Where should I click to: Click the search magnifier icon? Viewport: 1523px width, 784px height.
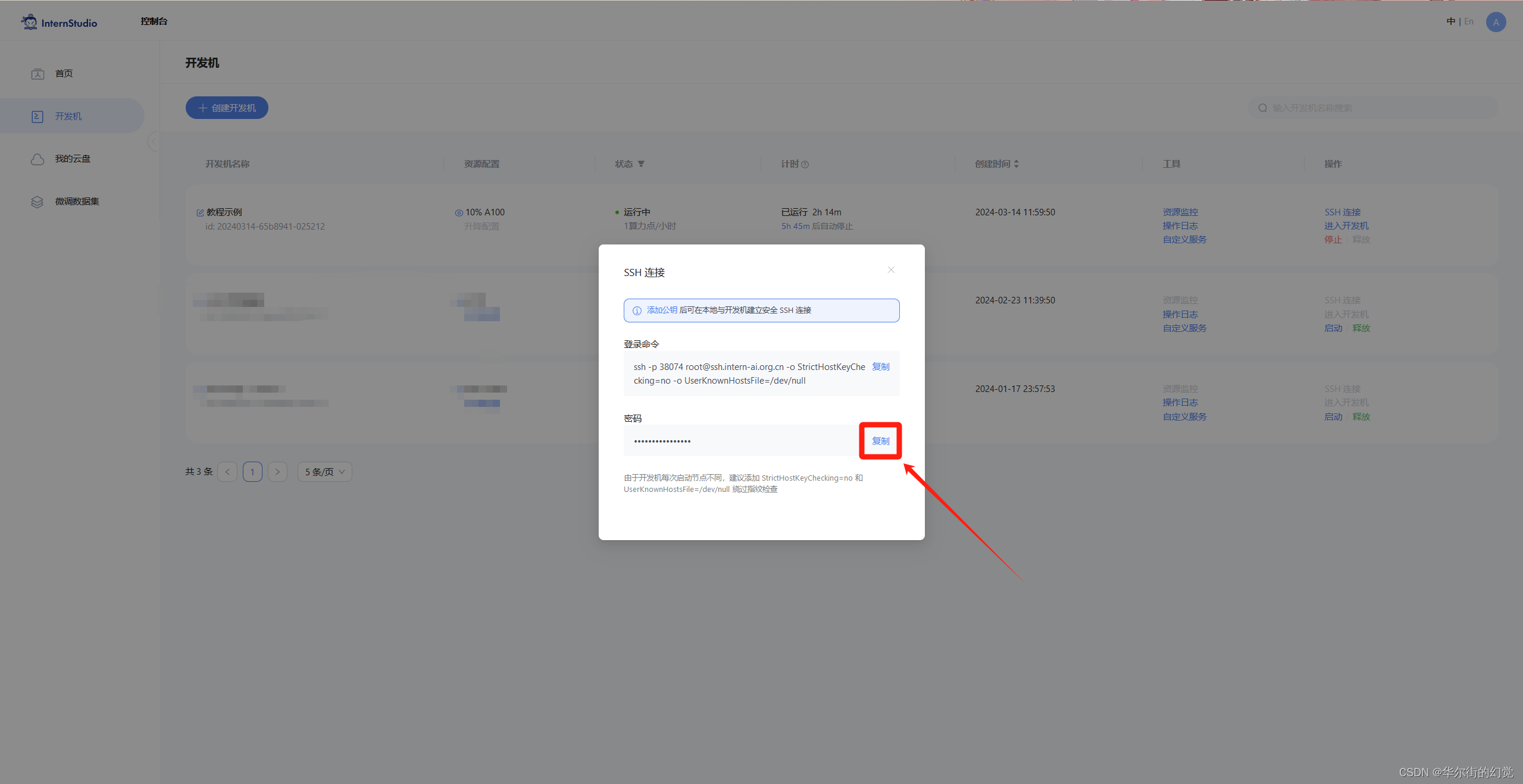[x=1262, y=108]
